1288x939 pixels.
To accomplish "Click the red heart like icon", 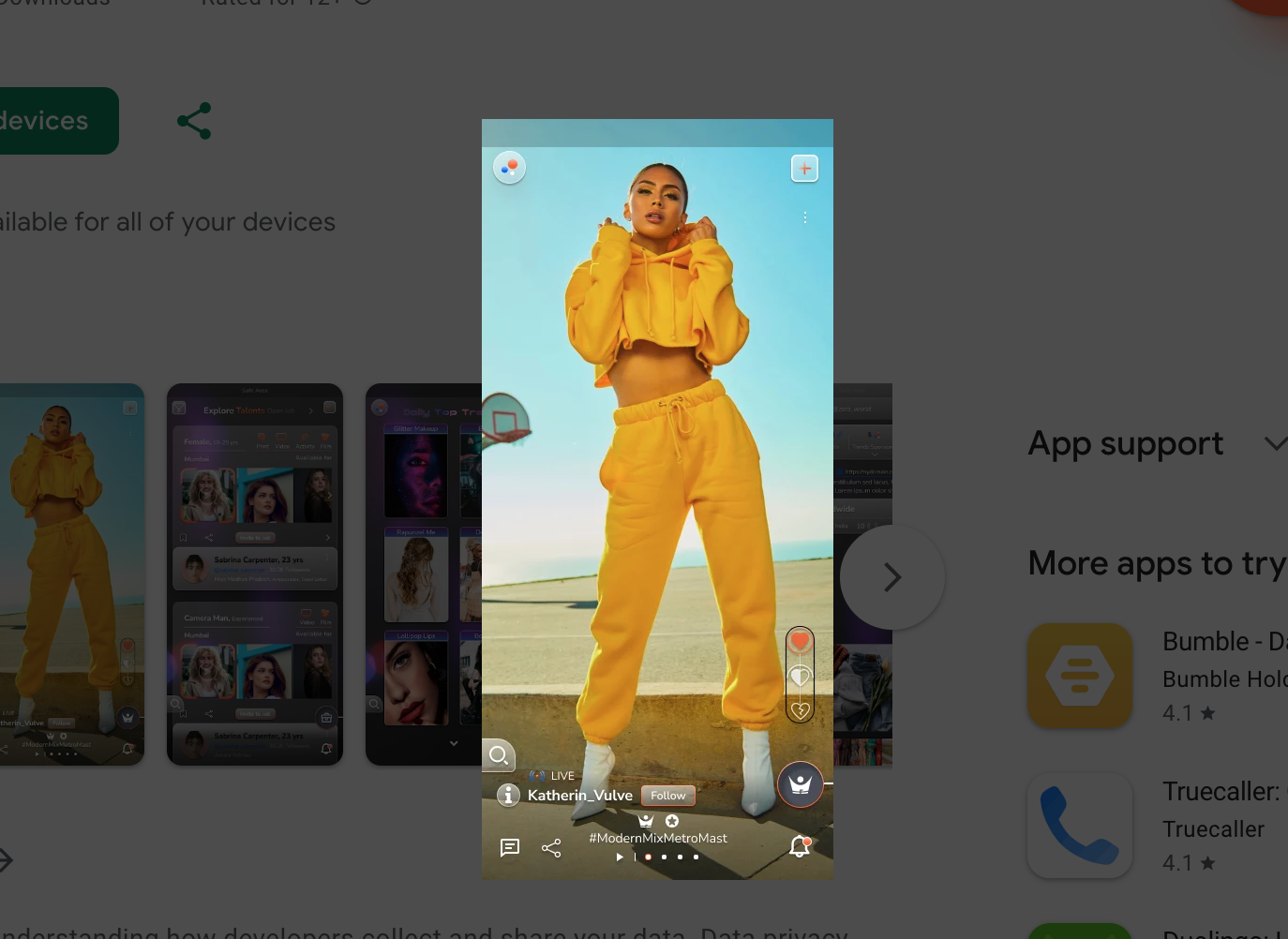I will [x=800, y=642].
